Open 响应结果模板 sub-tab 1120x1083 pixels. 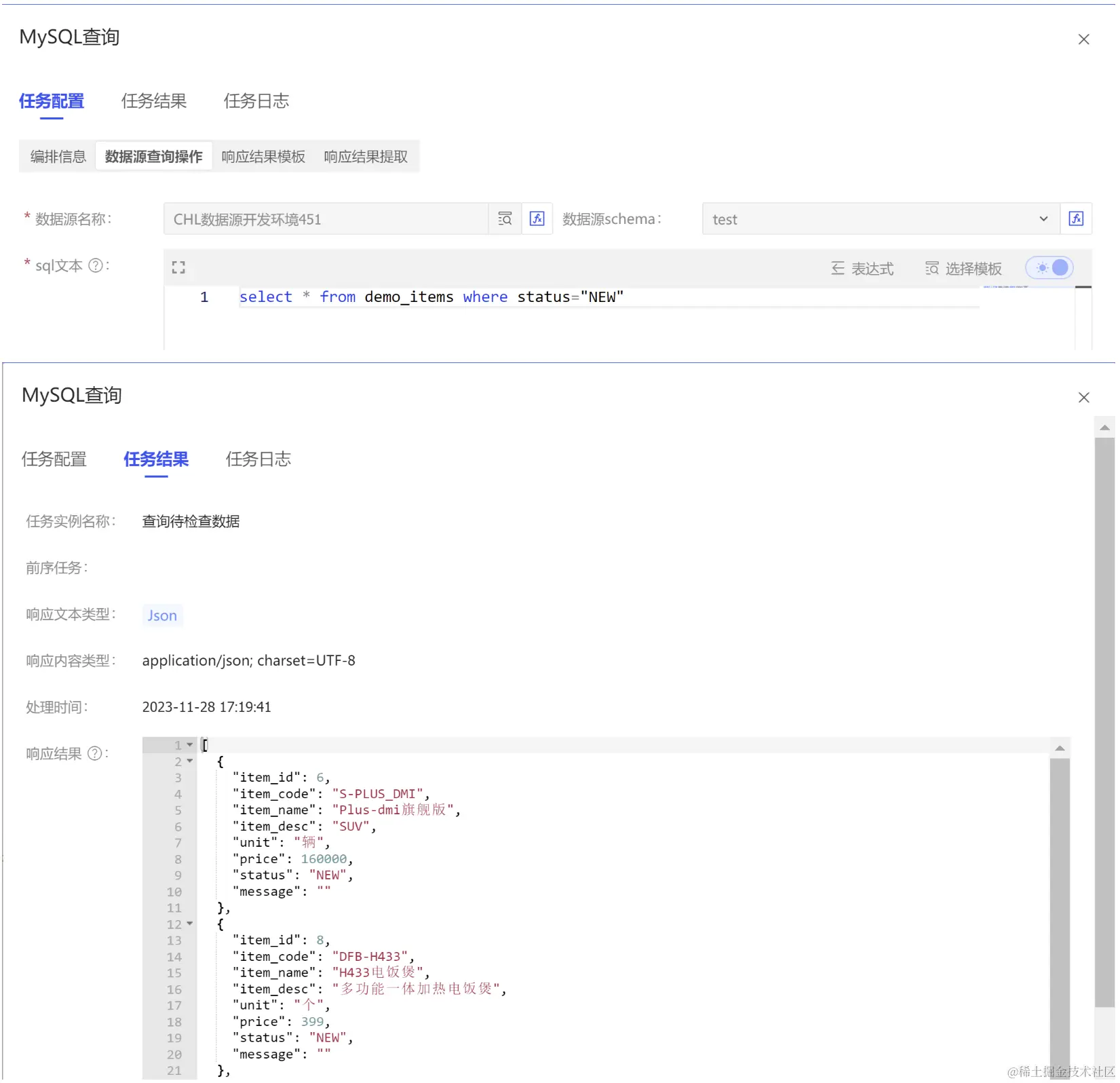pyautogui.click(x=263, y=157)
